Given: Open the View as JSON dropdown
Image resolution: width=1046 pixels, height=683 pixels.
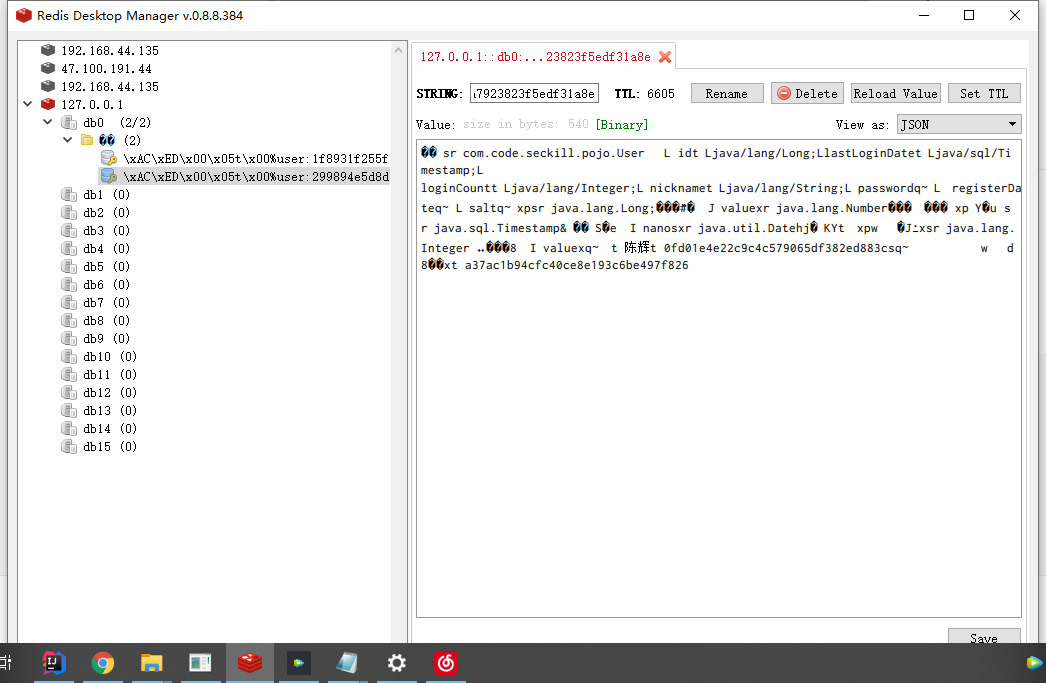Looking at the screenshot, I should [x=959, y=124].
